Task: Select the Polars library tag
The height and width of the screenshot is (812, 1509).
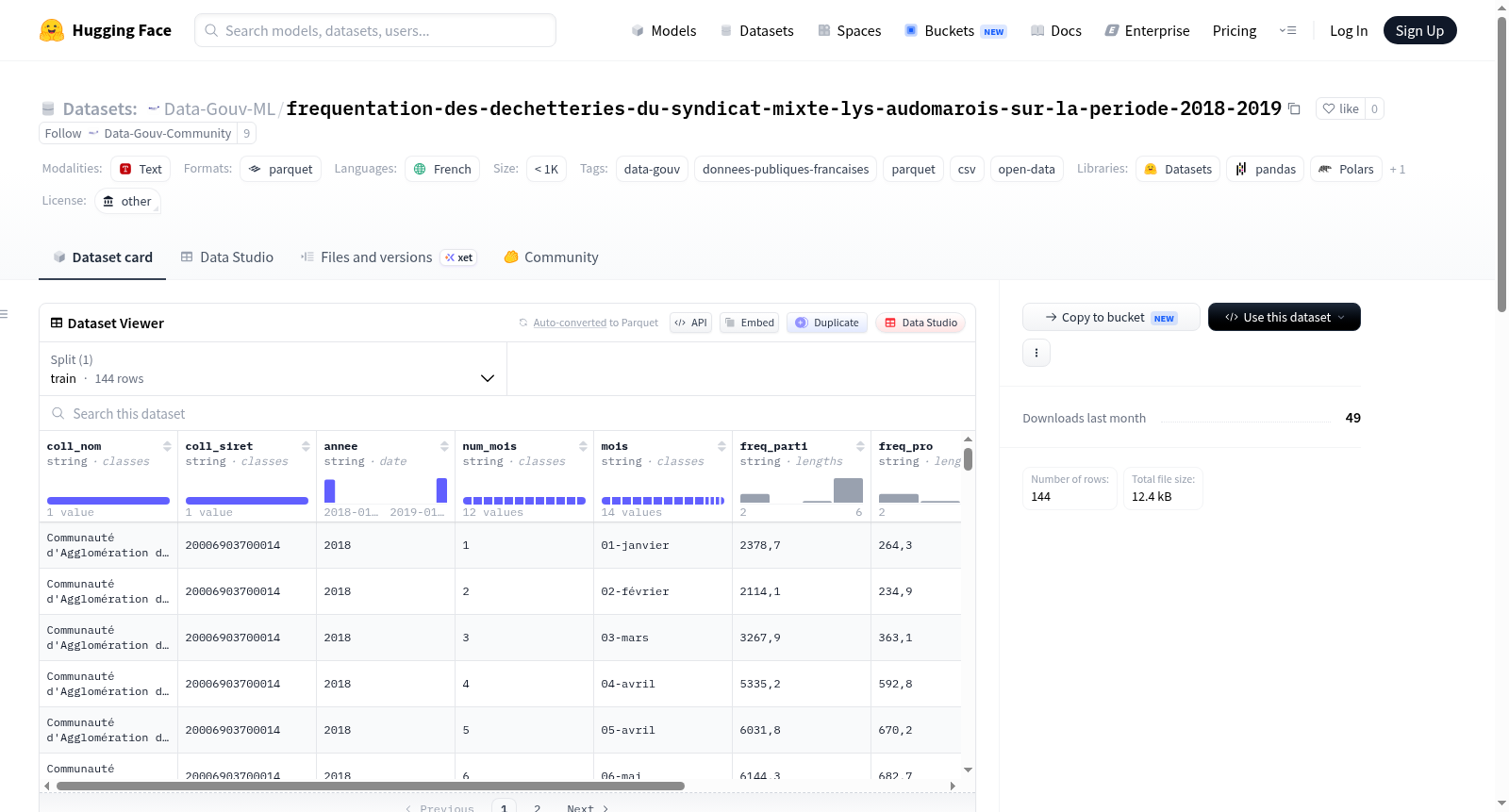Action: (1346, 169)
